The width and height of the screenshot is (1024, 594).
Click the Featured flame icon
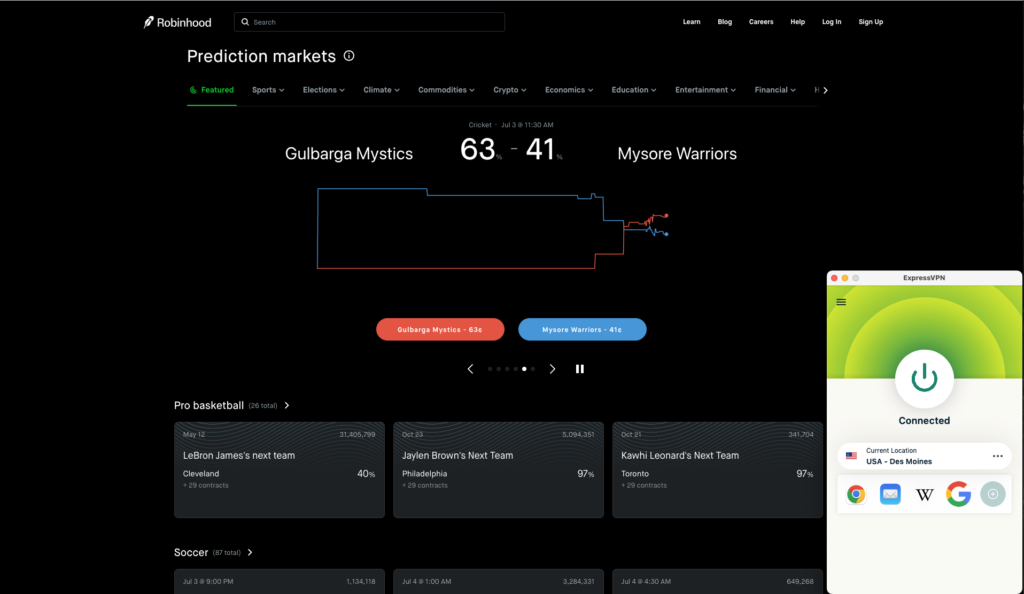(193, 90)
